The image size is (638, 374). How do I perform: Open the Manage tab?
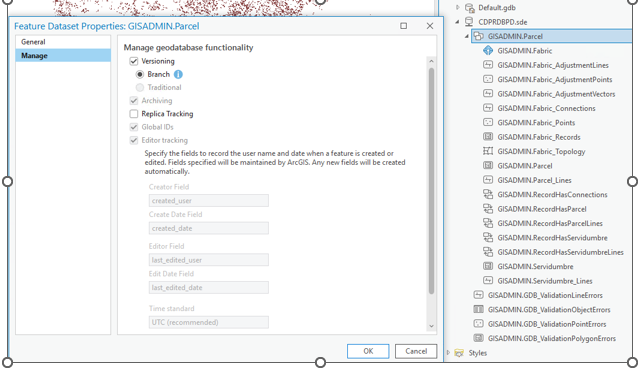click(63, 55)
